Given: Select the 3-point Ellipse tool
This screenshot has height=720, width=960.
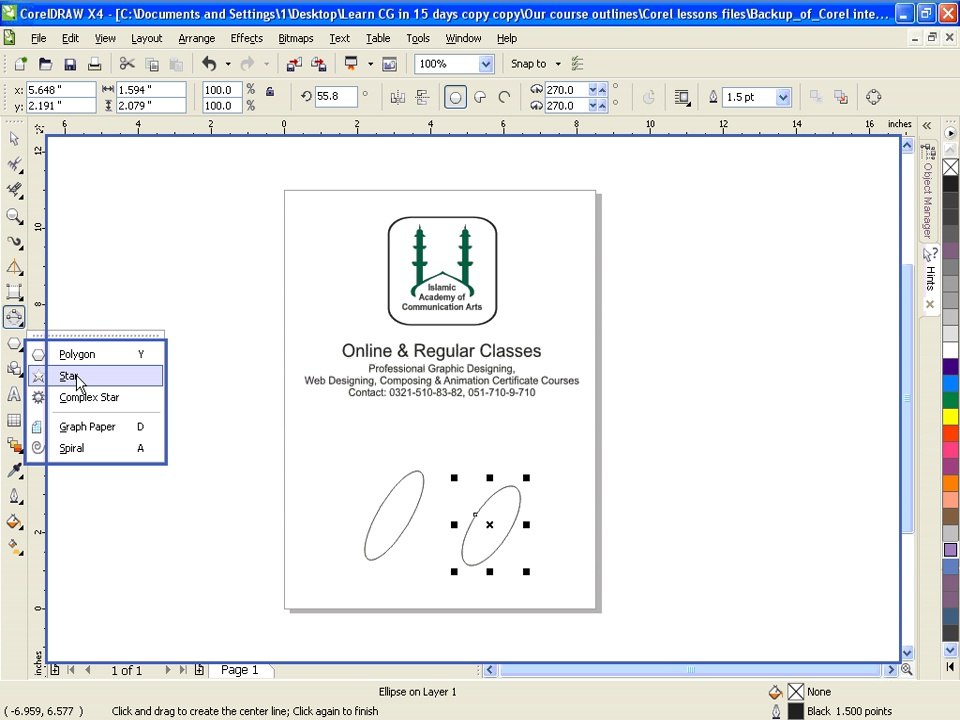Looking at the screenshot, I should (14, 317).
